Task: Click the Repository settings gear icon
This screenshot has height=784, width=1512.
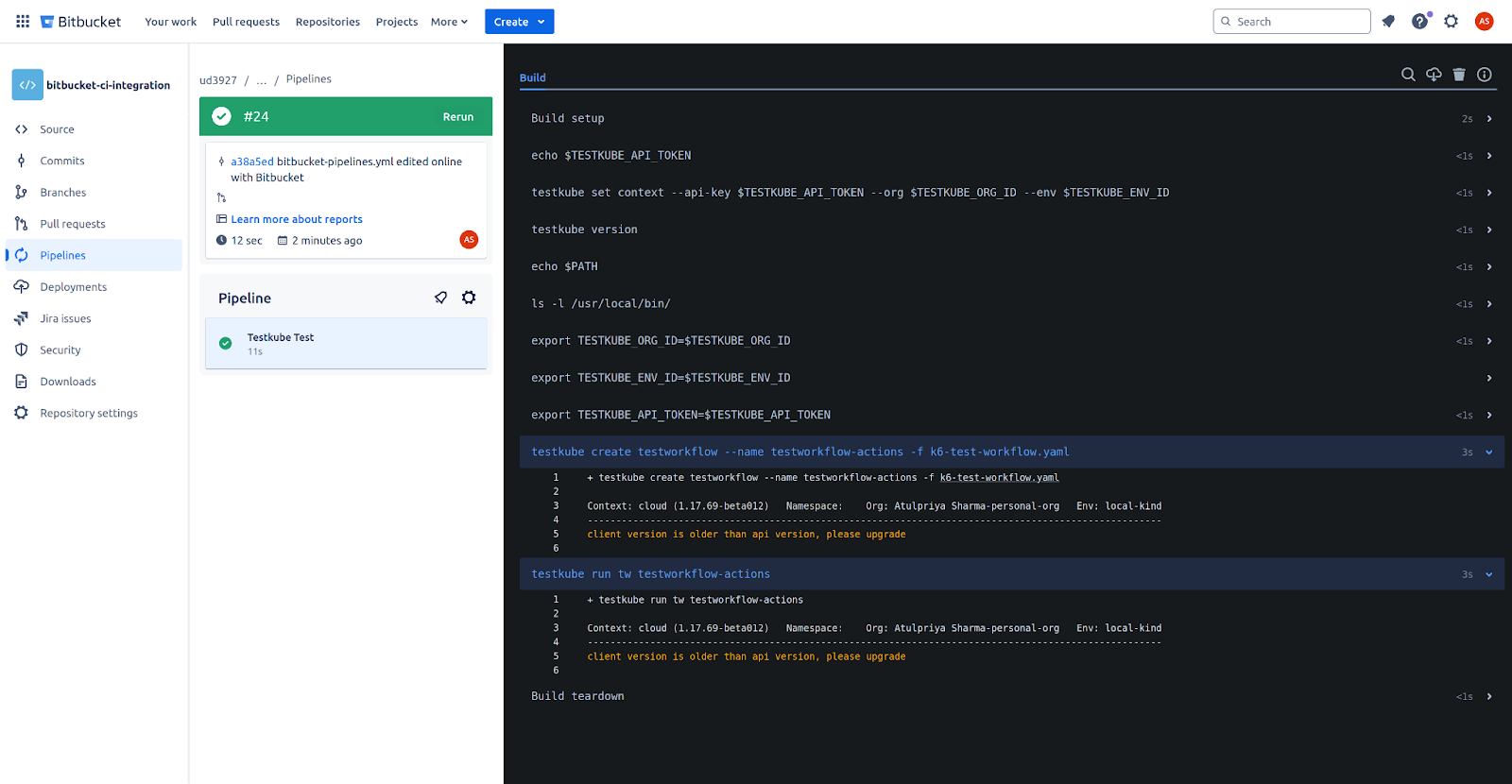Action: coord(22,413)
